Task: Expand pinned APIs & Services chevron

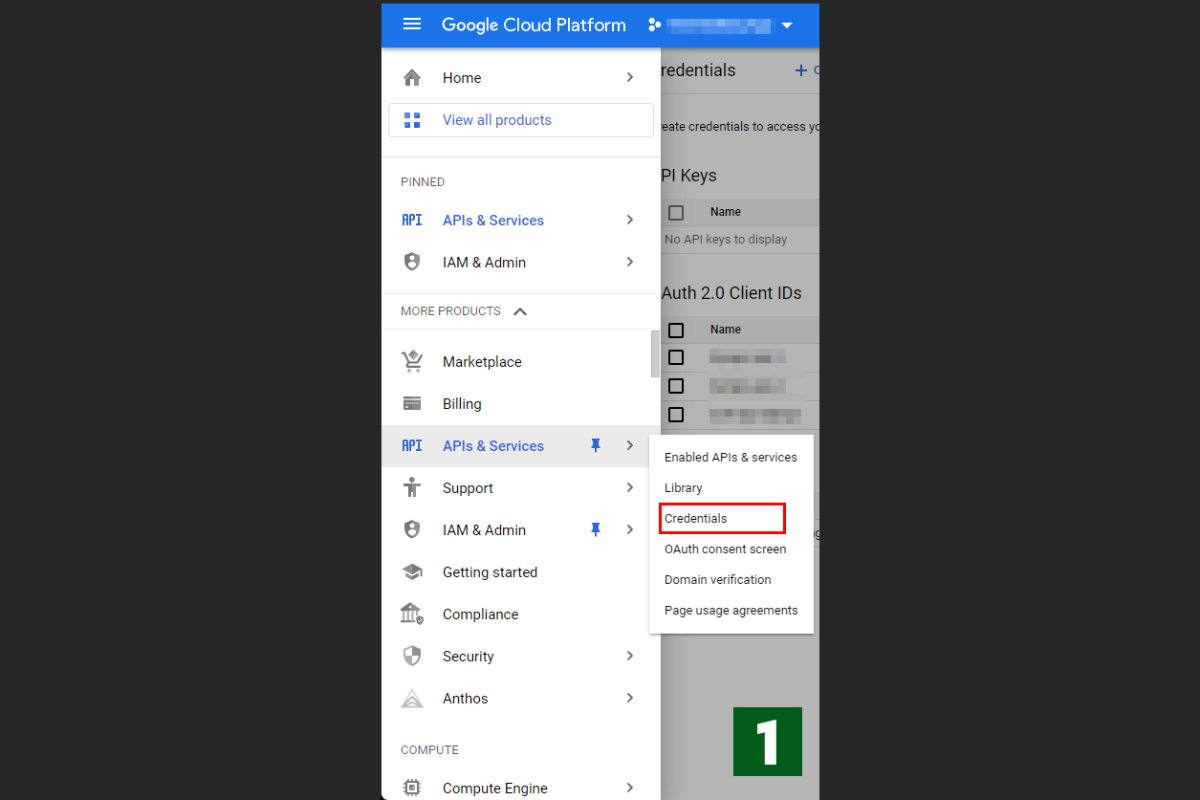Action: pyautogui.click(x=630, y=220)
